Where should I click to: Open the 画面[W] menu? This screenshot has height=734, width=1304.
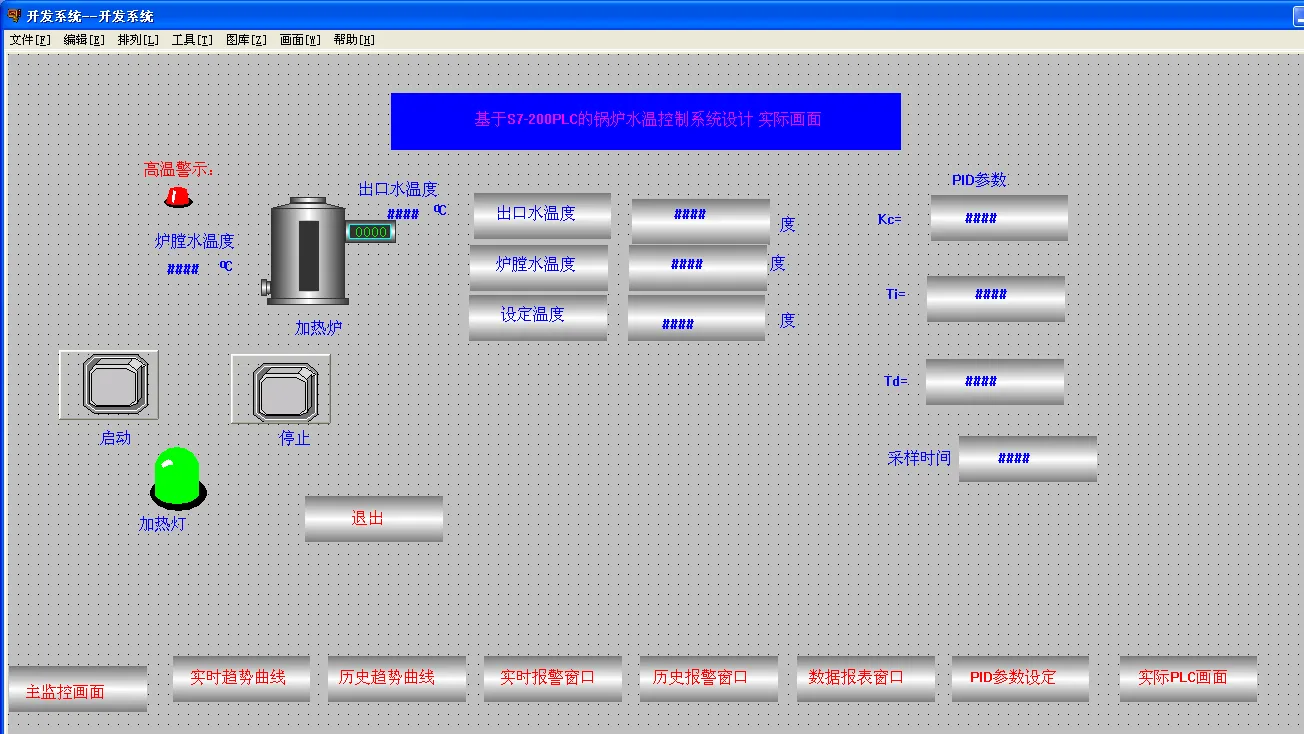point(300,40)
